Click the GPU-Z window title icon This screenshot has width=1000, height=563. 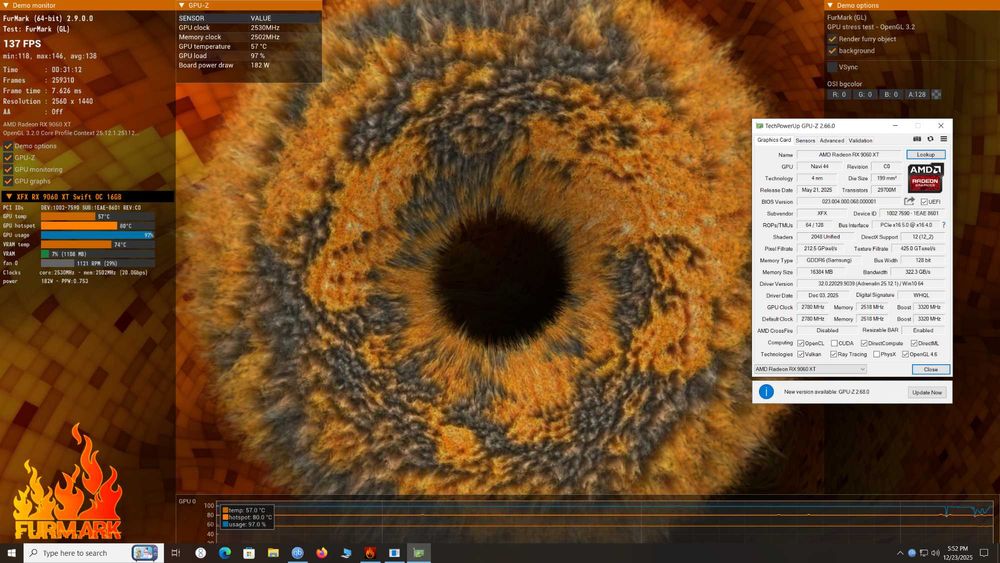point(759,126)
